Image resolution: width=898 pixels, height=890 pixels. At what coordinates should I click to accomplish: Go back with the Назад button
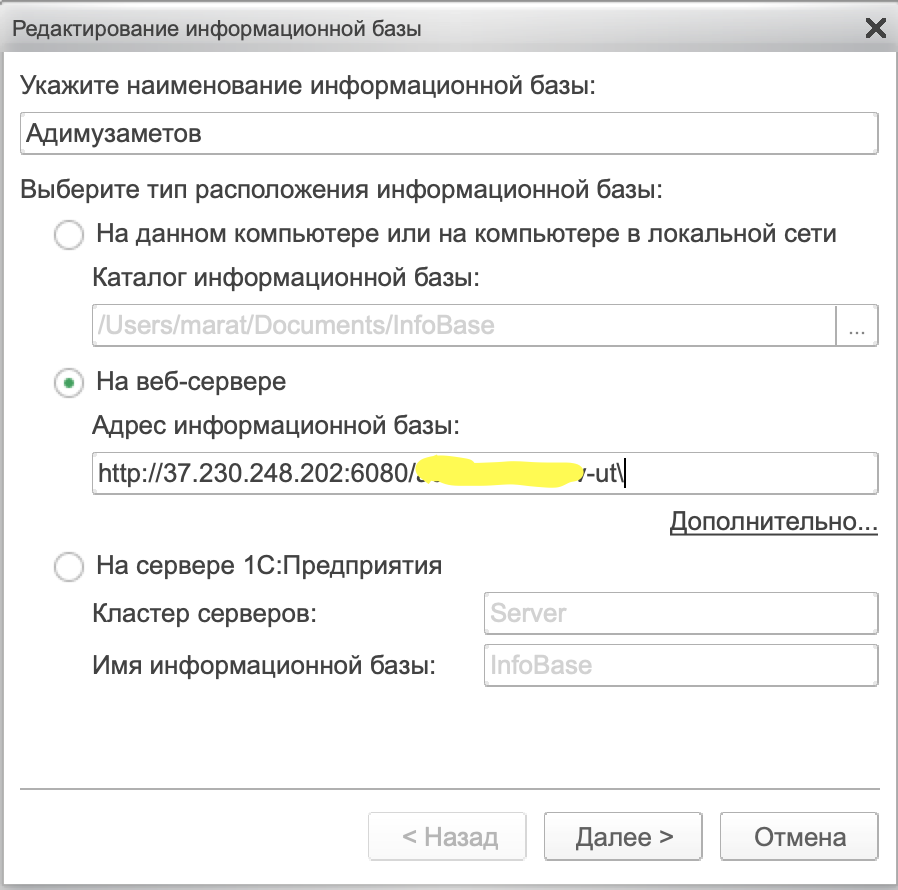[x=447, y=837]
